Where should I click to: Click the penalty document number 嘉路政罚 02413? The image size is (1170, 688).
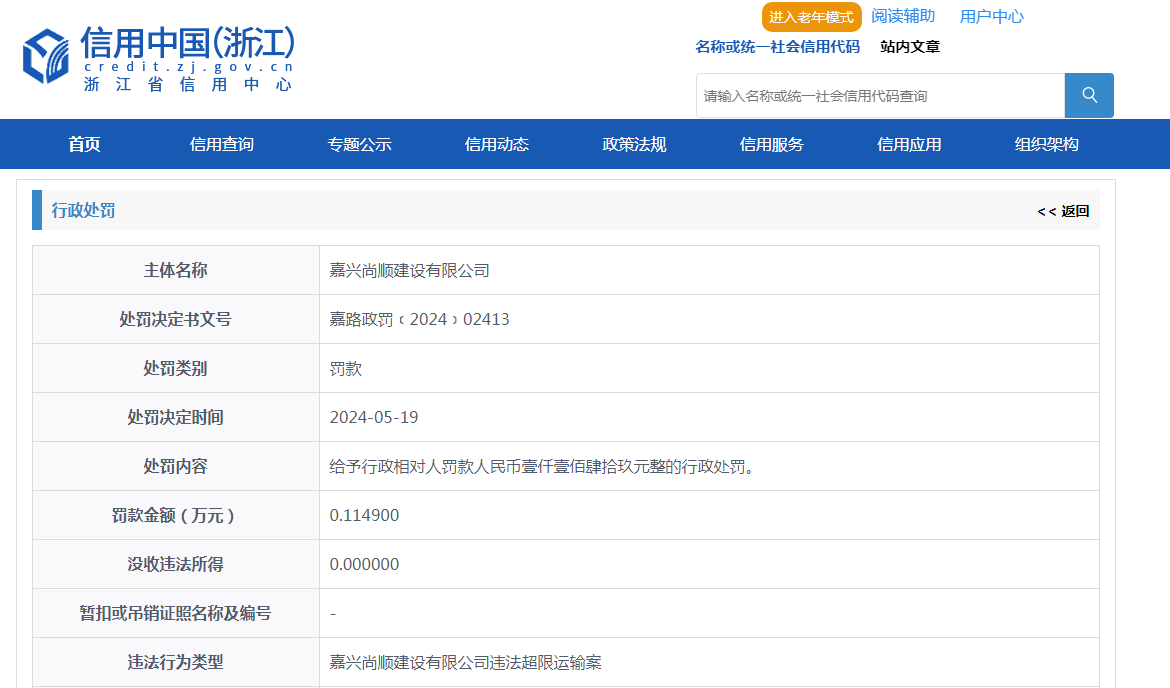click(x=420, y=320)
